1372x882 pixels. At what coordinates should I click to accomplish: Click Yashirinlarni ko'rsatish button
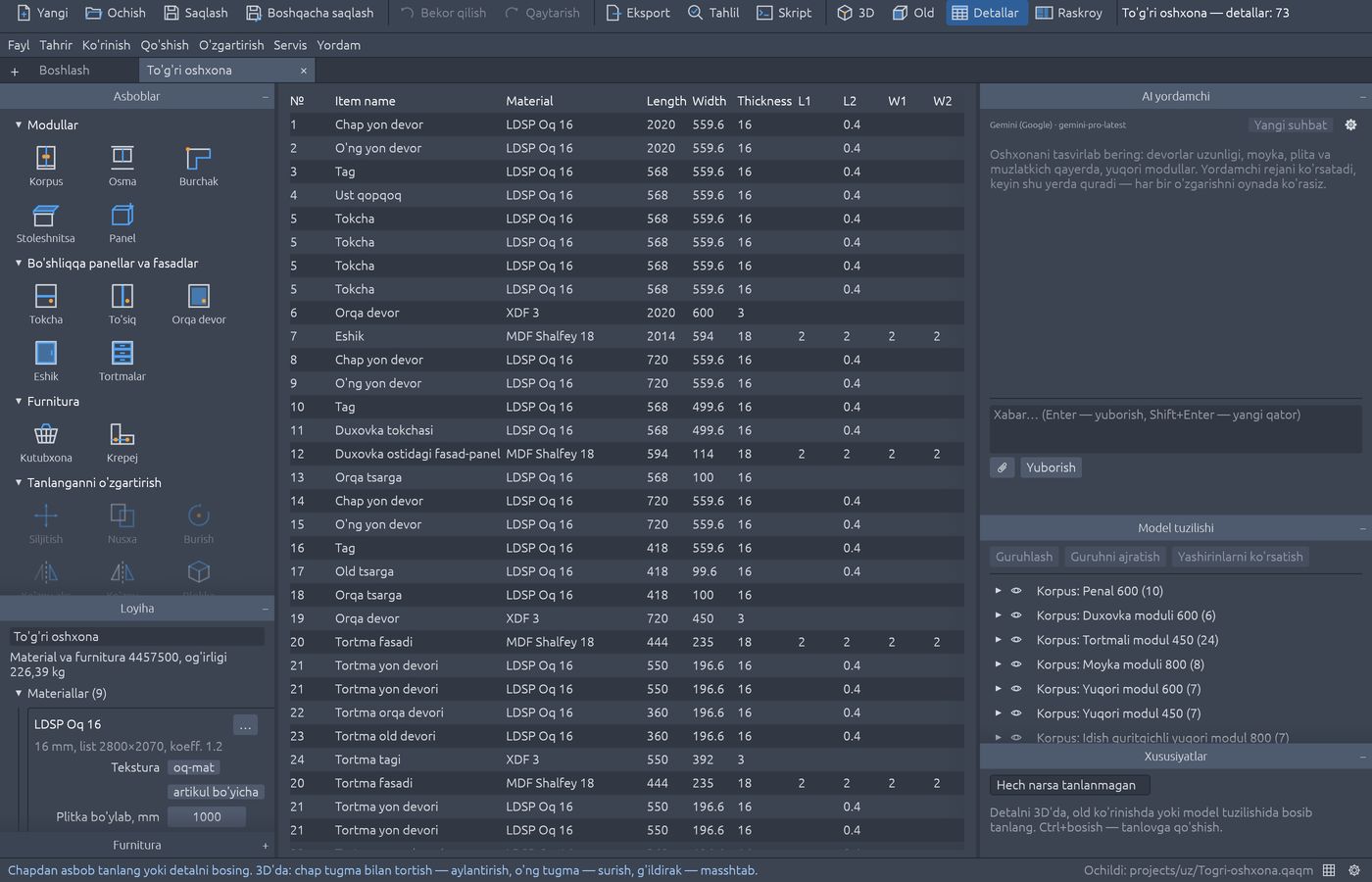point(1240,557)
